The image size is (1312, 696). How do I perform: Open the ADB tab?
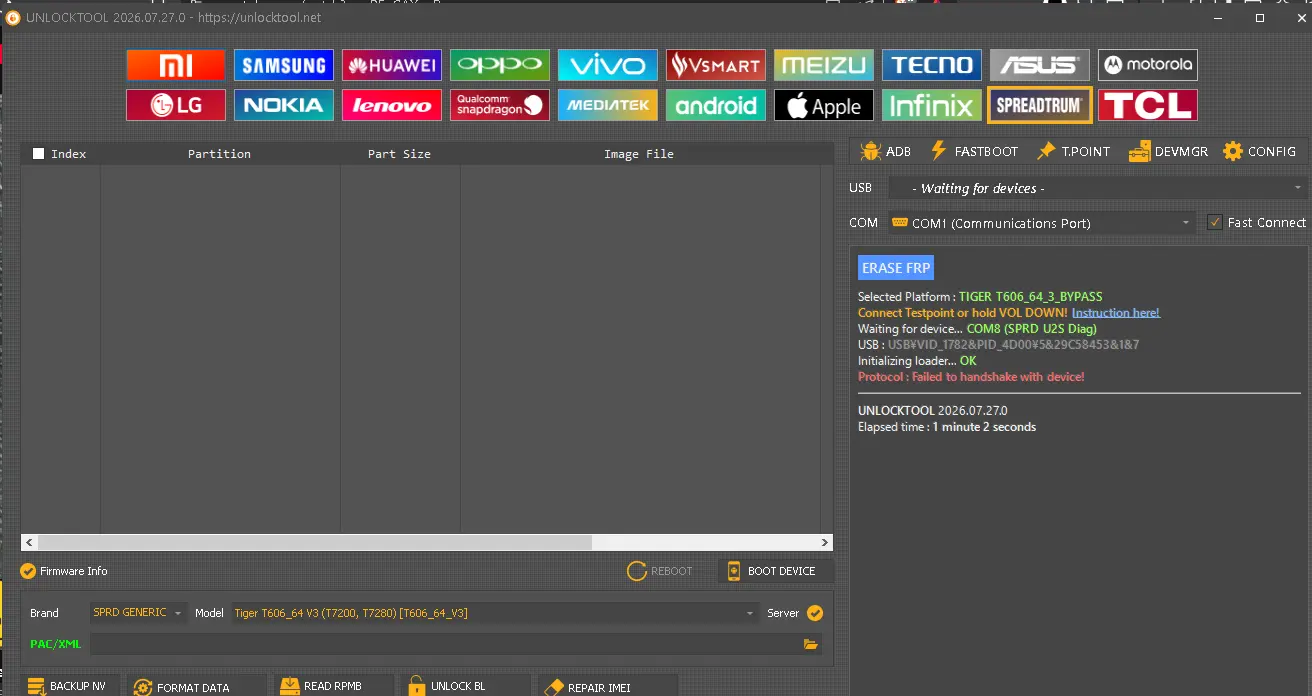point(885,151)
